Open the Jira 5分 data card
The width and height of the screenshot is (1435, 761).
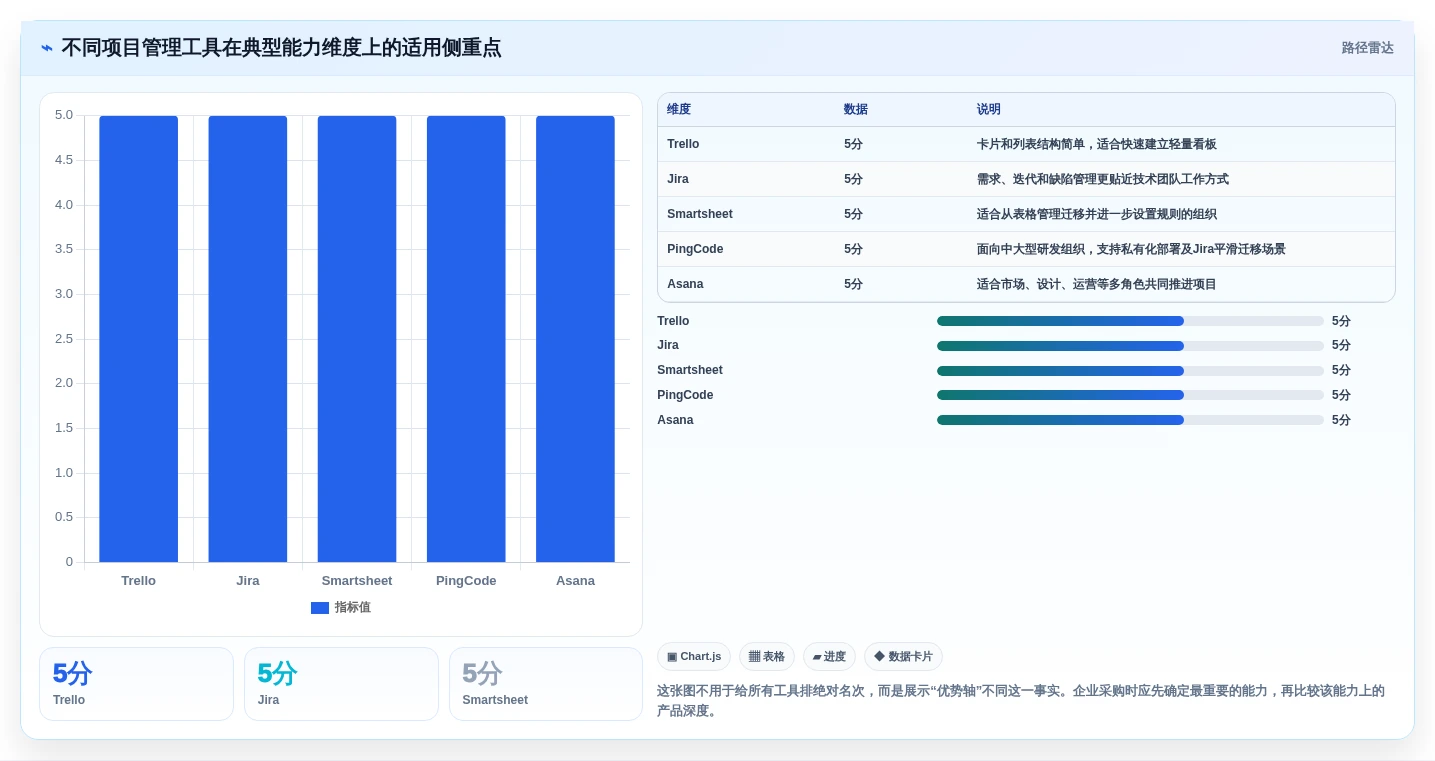[341, 684]
